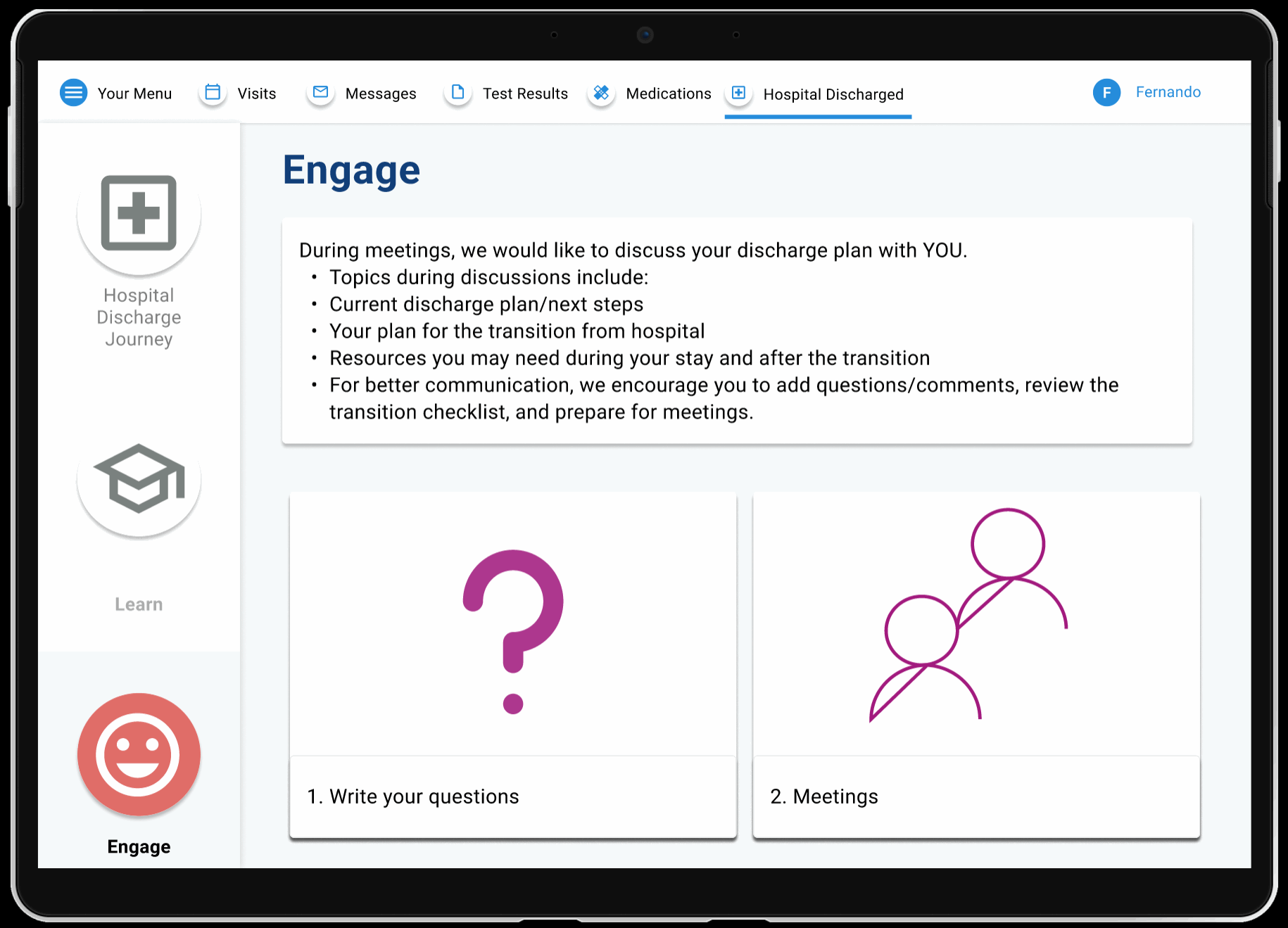Viewport: 1288px width, 928px height.
Task: Open the Your Menu hamburger icon
Action: (73, 93)
